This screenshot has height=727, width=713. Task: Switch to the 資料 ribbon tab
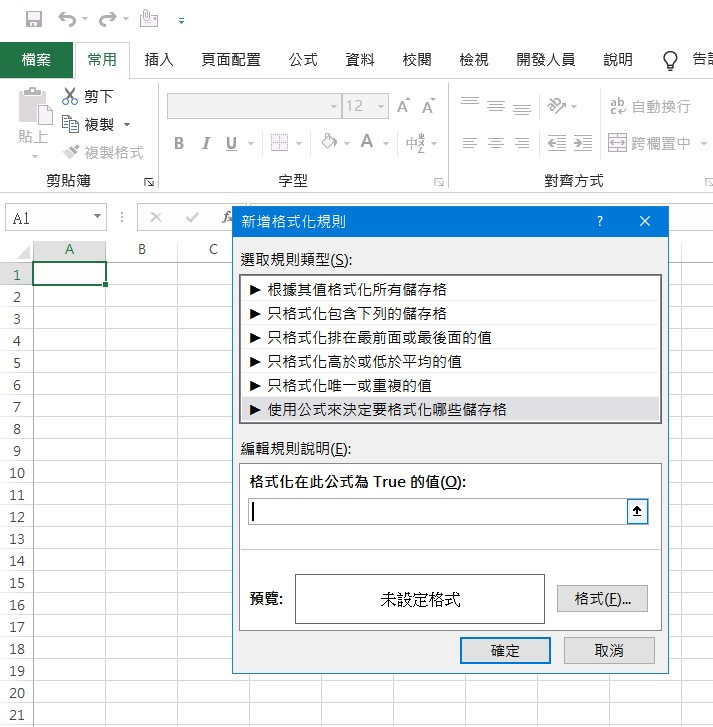point(360,60)
